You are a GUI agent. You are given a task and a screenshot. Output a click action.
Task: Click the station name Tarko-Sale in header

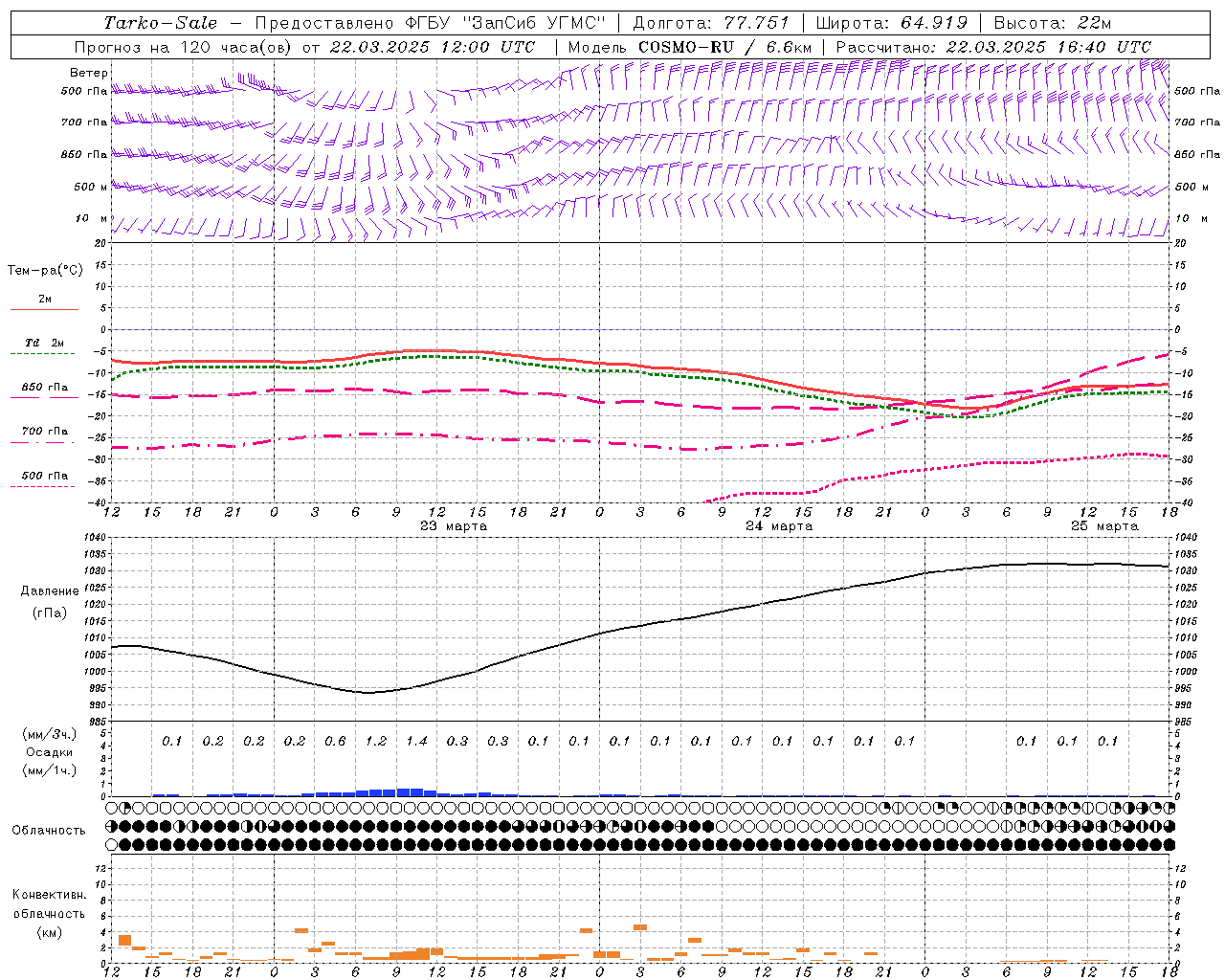[x=160, y=23]
